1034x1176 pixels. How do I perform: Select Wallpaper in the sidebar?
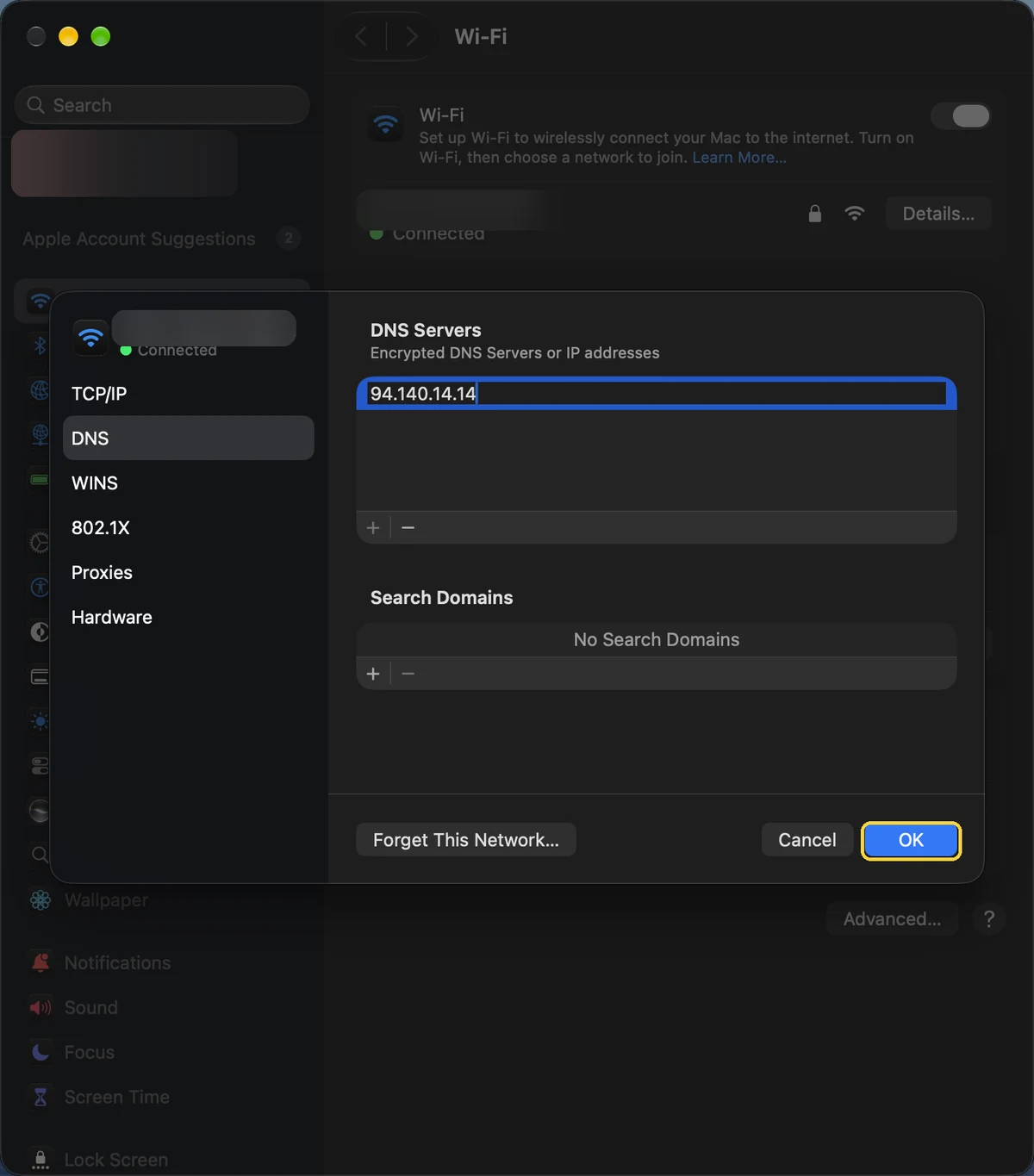[x=106, y=900]
